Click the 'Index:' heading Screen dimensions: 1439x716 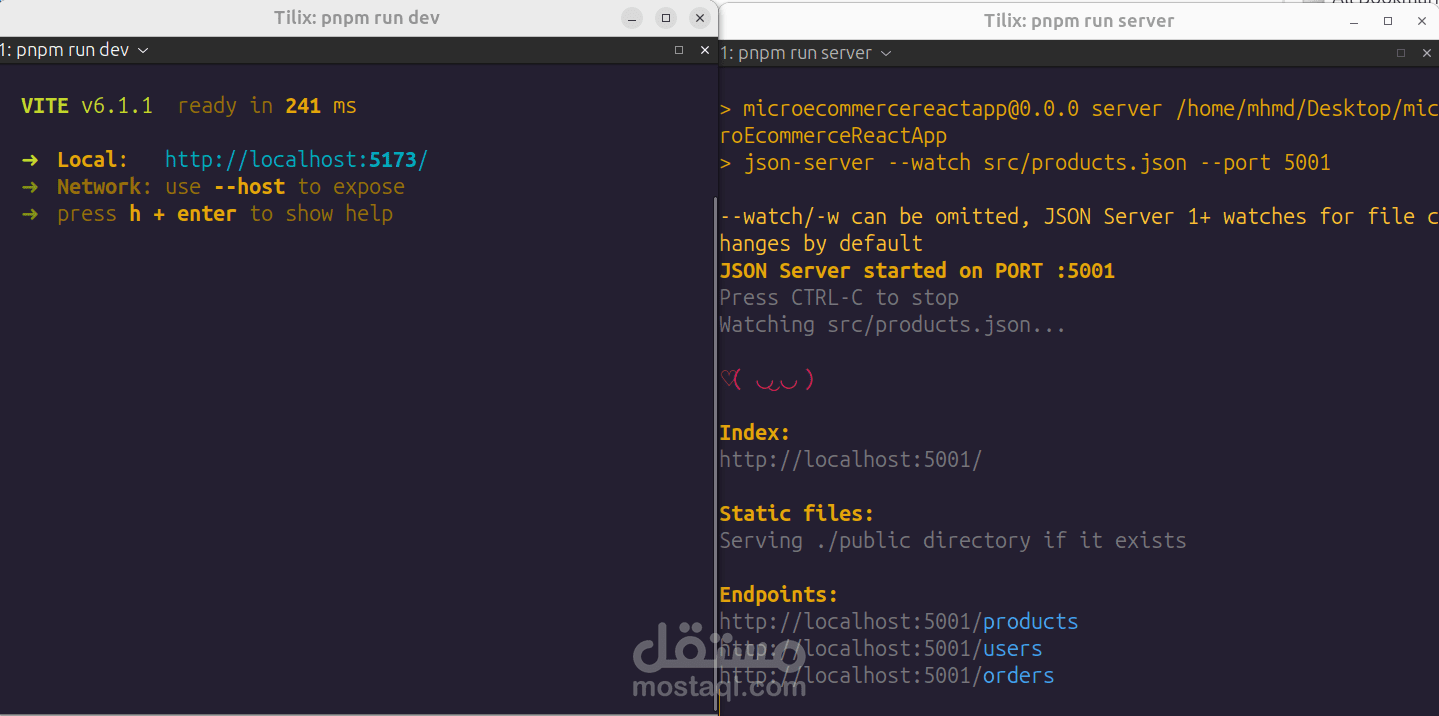[755, 433]
